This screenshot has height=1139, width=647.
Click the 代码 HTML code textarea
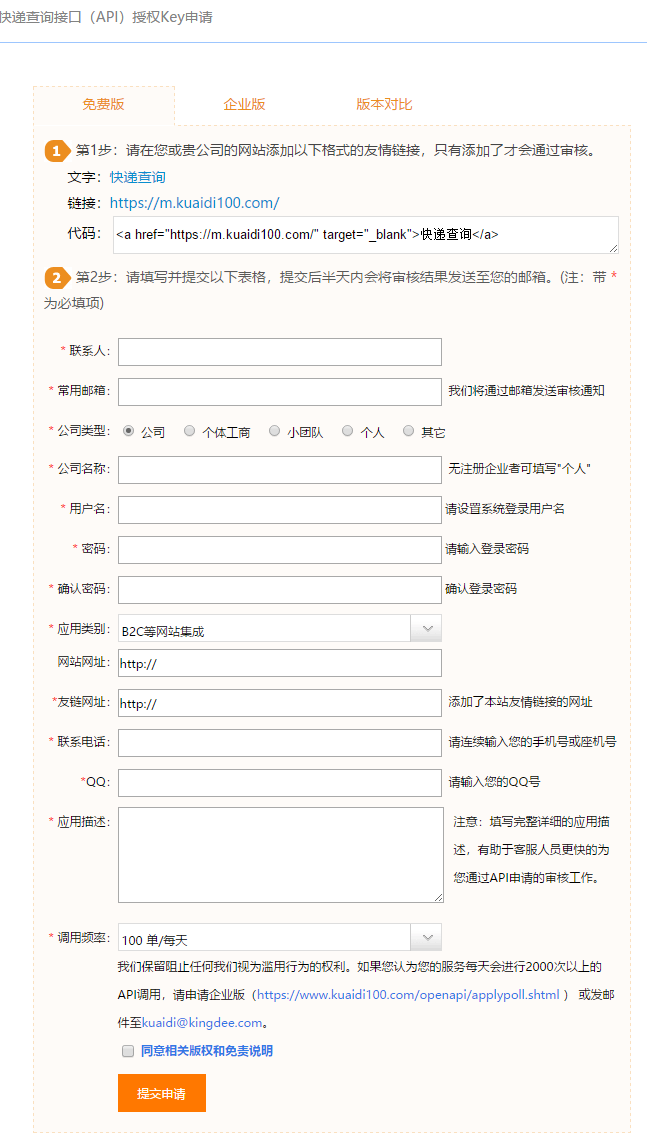[x=365, y=235]
